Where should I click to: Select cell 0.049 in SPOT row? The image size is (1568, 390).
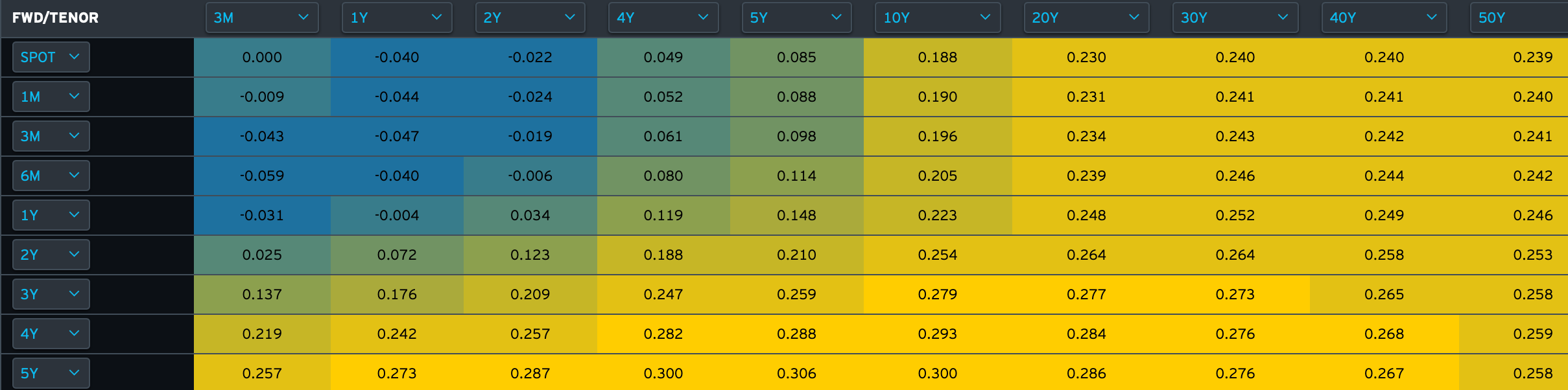[663, 57]
